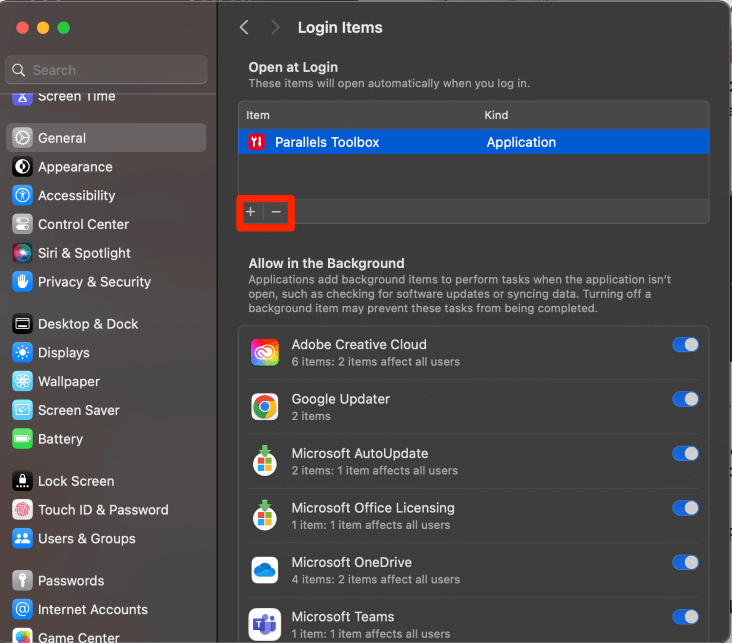Image resolution: width=732 pixels, height=643 pixels.
Task: Click the Control Center sidebar icon
Action: coord(22,225)
